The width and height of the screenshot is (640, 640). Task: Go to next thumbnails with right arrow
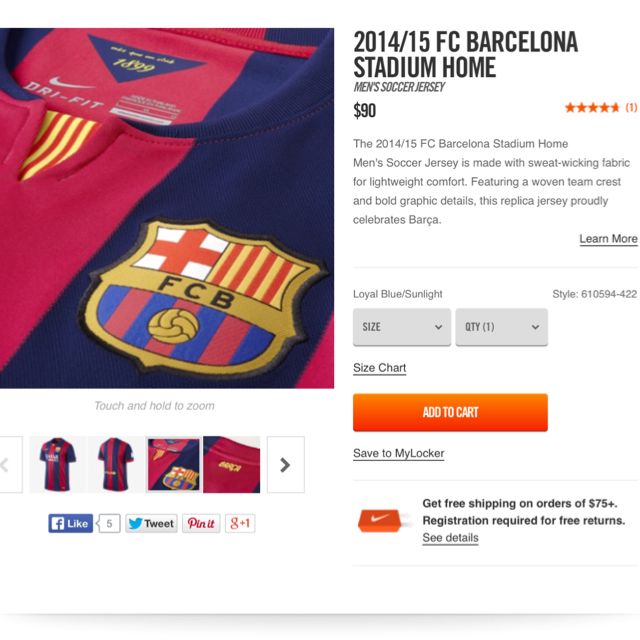click(285, 464)
